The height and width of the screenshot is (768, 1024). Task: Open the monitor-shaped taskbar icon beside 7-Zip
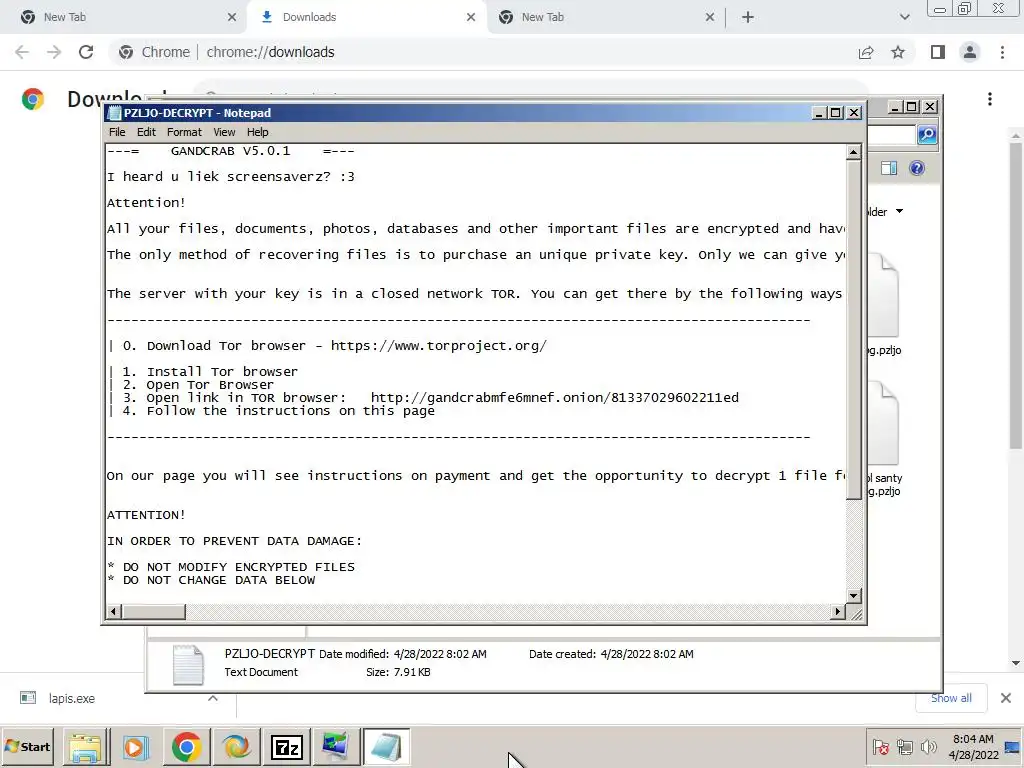tap(336, 747)
